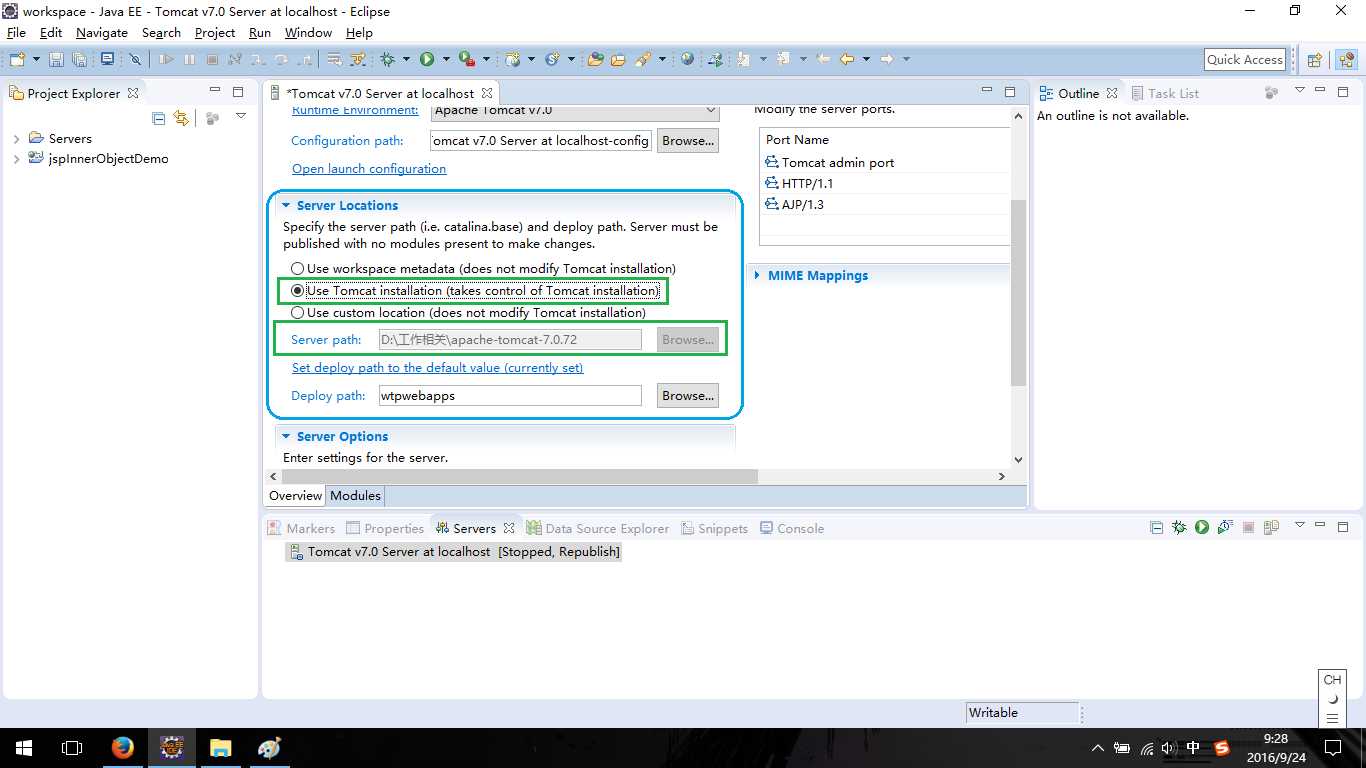Switch to the Modules editor tab

[355, 496]
